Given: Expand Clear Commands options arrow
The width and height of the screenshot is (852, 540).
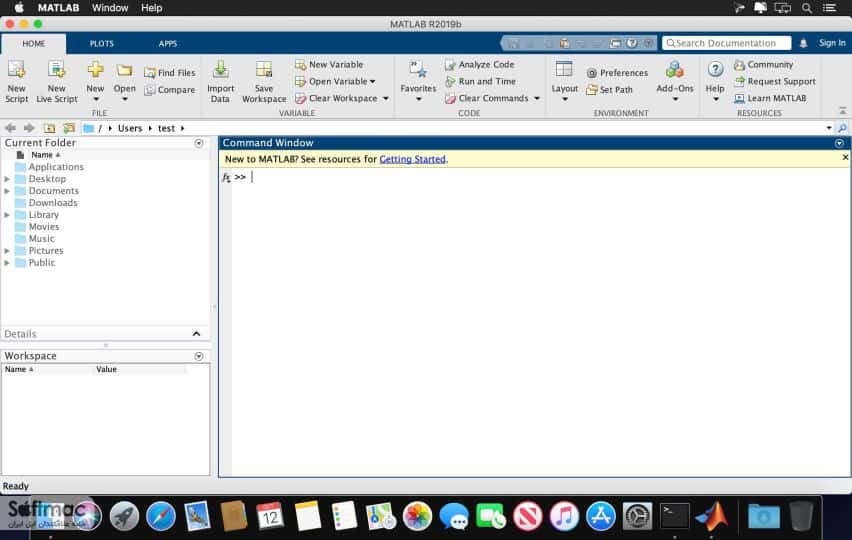Looking at the screenshot, I should pyautogui.click(x=537, y=98).
